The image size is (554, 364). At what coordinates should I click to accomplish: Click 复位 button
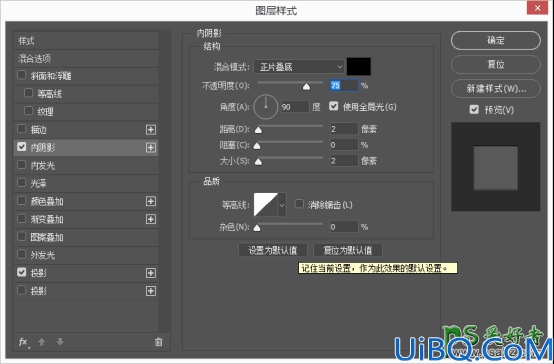point(496,64)
